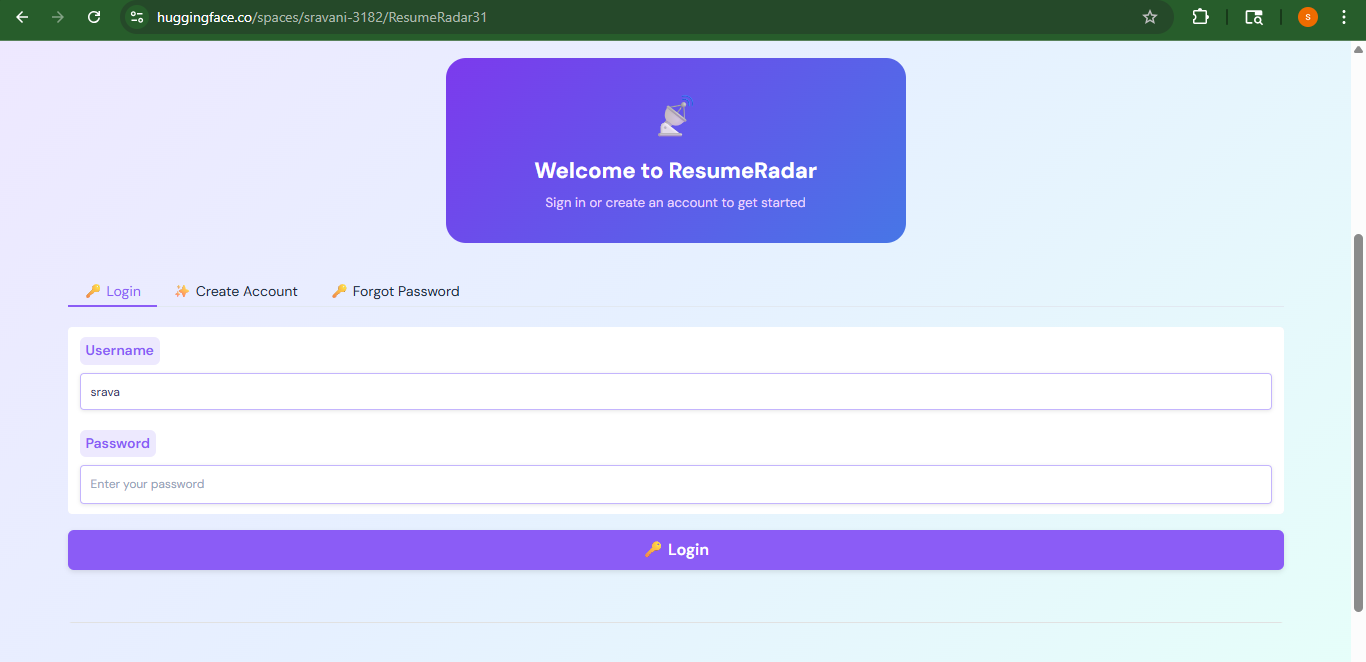Go back using the browser arrow
Image resolution: width=1366 pixels, height=662 pixels.
(22, 16)
